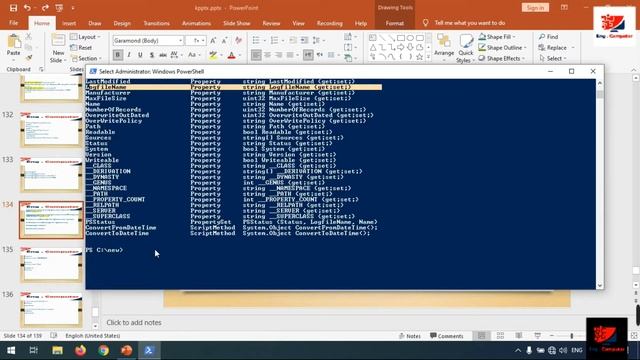Screen dimensions: 640x360
Task: Apply numbered list formatting
Action: tap(276, 40)
